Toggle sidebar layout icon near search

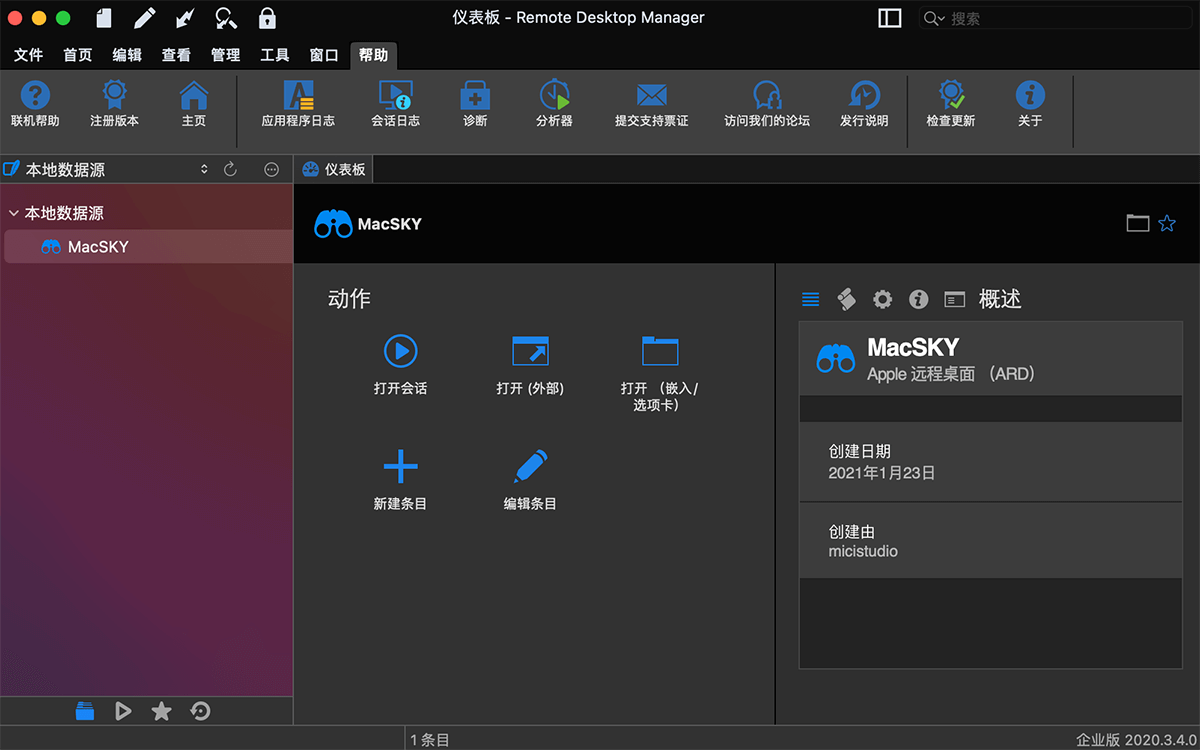890,18
